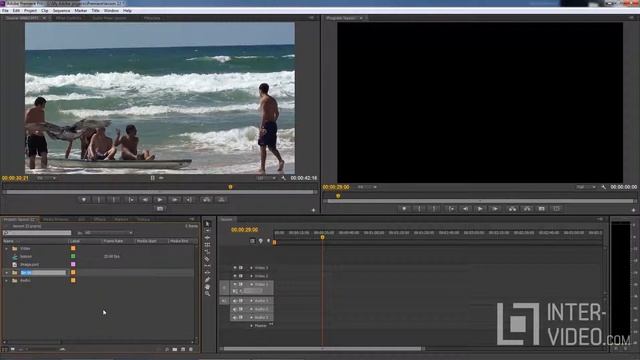Toggle Video 1 track output eye
This screenshot has width=640, height=360.
pos(235,284)
